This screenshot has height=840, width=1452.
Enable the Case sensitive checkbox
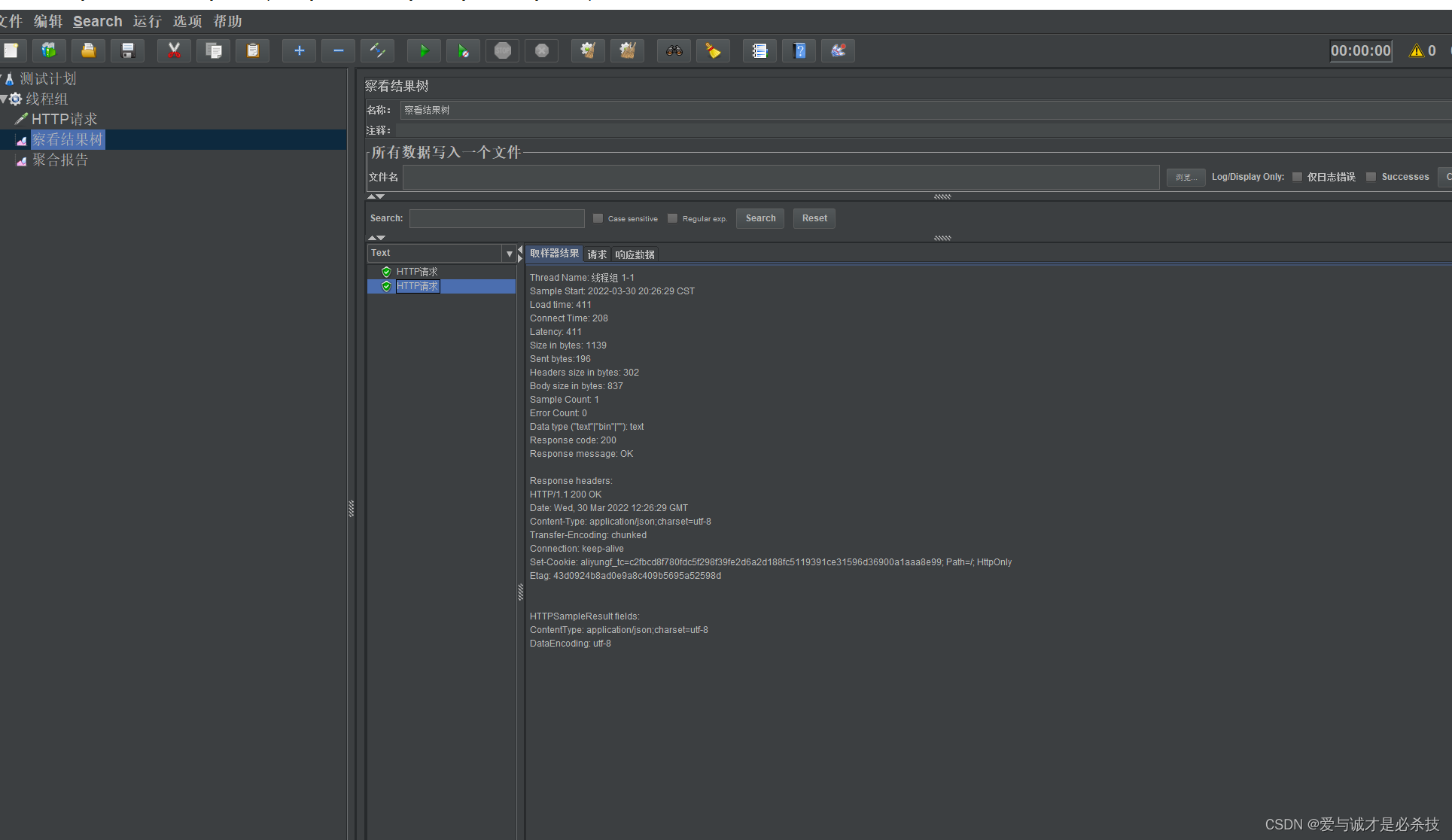598,218
